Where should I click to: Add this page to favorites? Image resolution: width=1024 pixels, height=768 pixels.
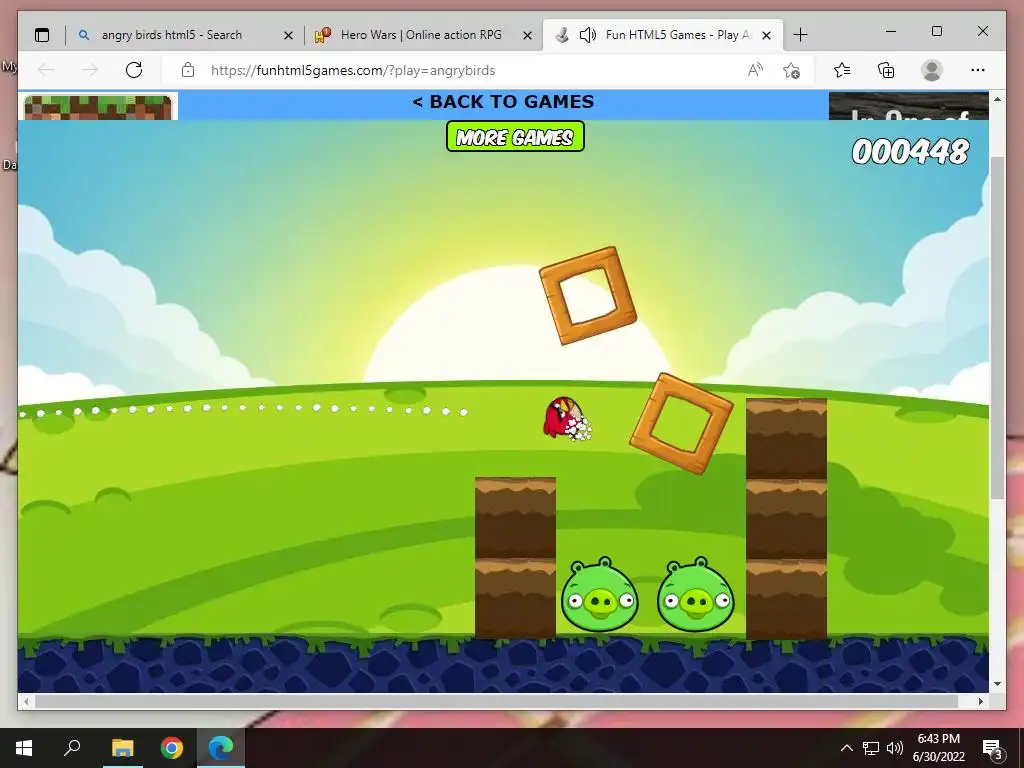[x=792, y=71]
